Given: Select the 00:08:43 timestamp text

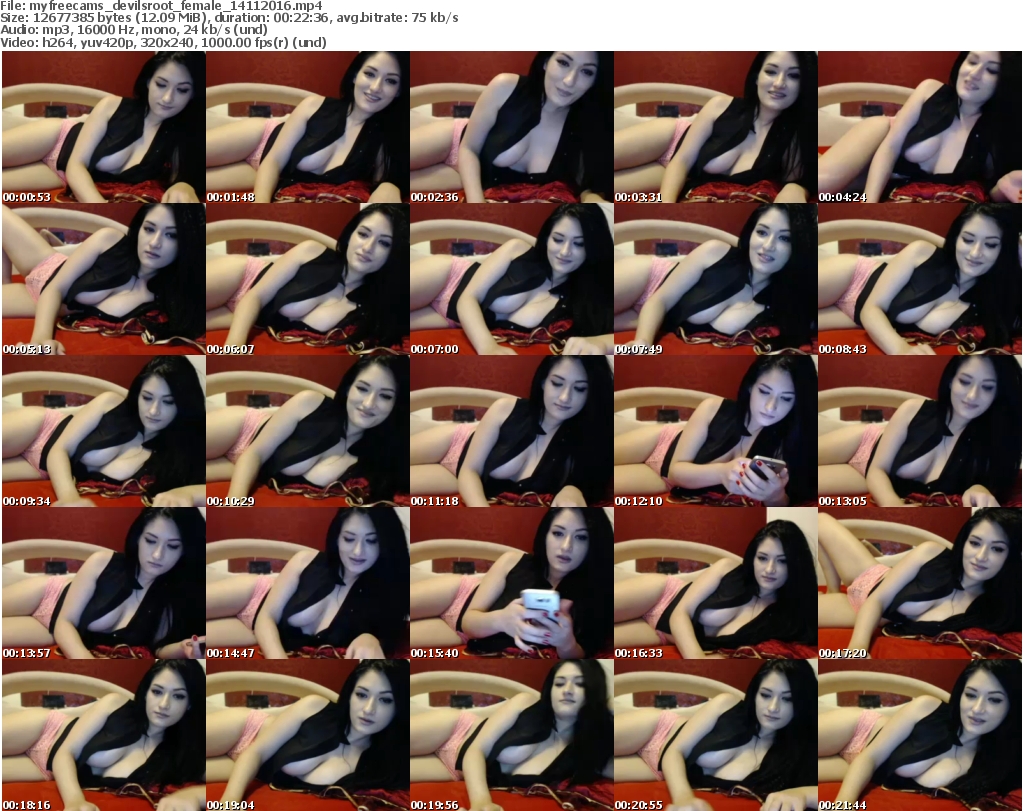Looking at the screenshot, I should pyautogui.click(x=843, y=349).
